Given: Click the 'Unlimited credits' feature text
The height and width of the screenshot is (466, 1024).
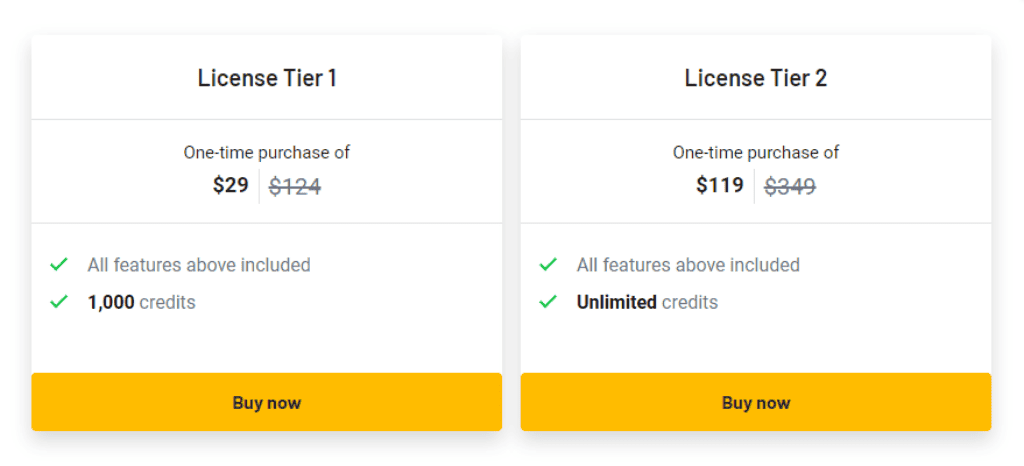Looking at the screenshot, I should pos(647,302).
